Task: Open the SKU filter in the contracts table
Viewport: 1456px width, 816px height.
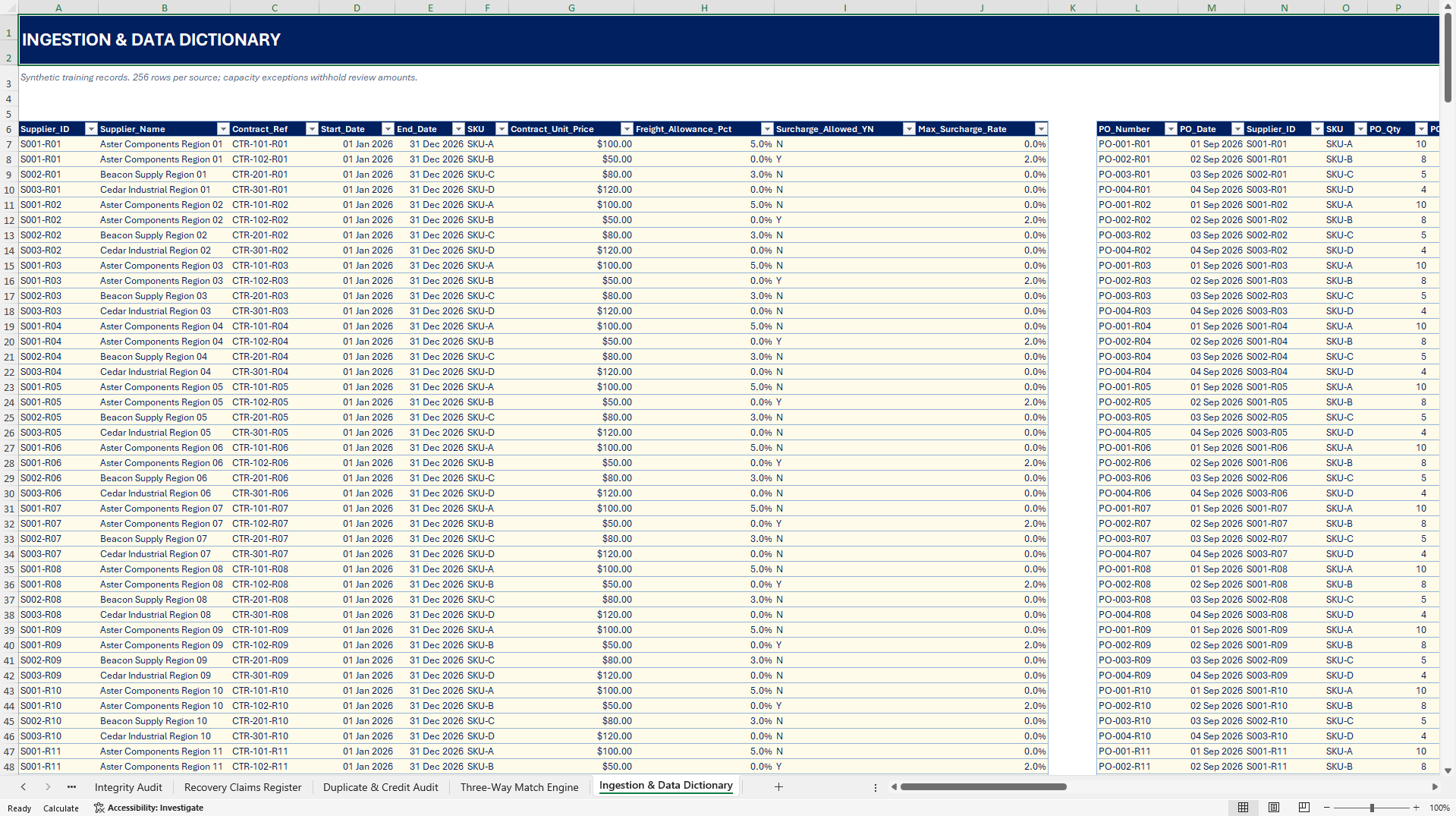Action: click(502, 129)
